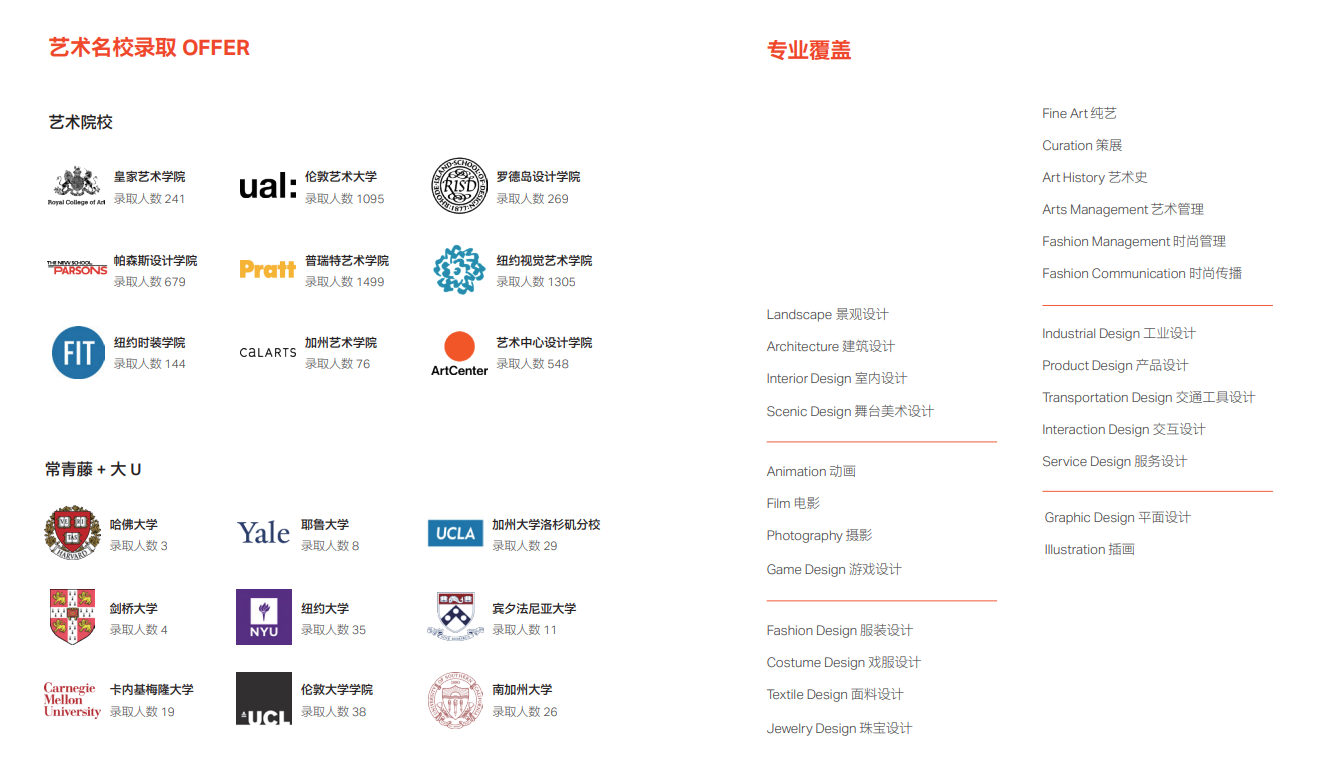Select "Curation 策展" in the majors list

point(1082,146)
